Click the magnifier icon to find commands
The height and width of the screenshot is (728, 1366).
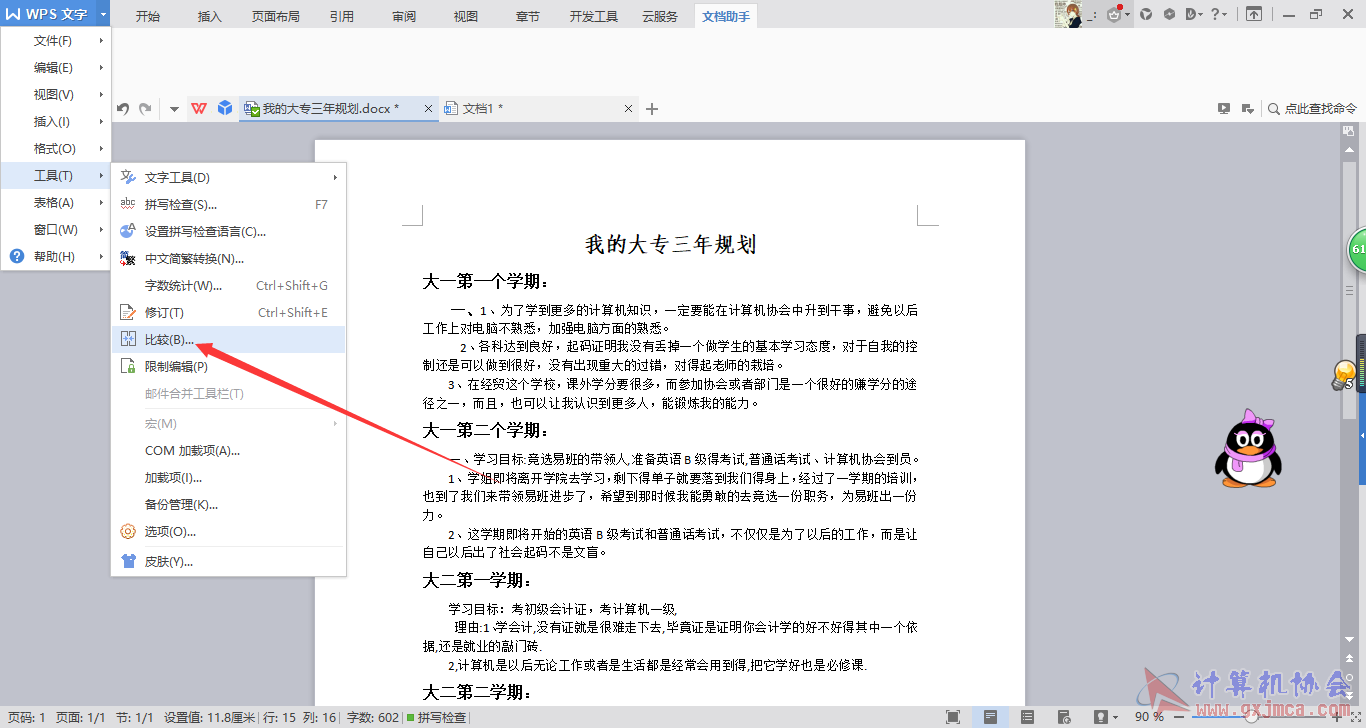(1274, 109)
